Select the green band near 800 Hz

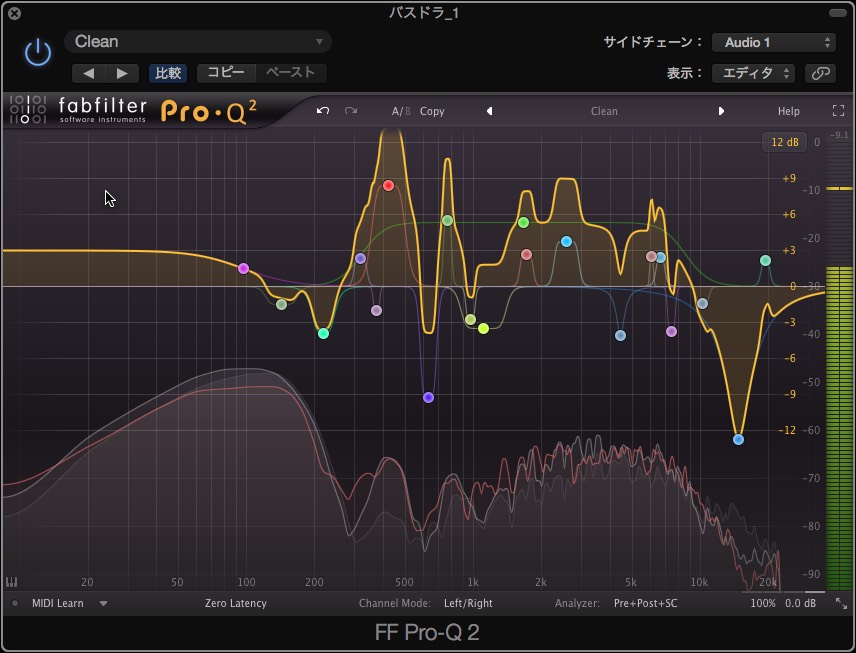447,221
